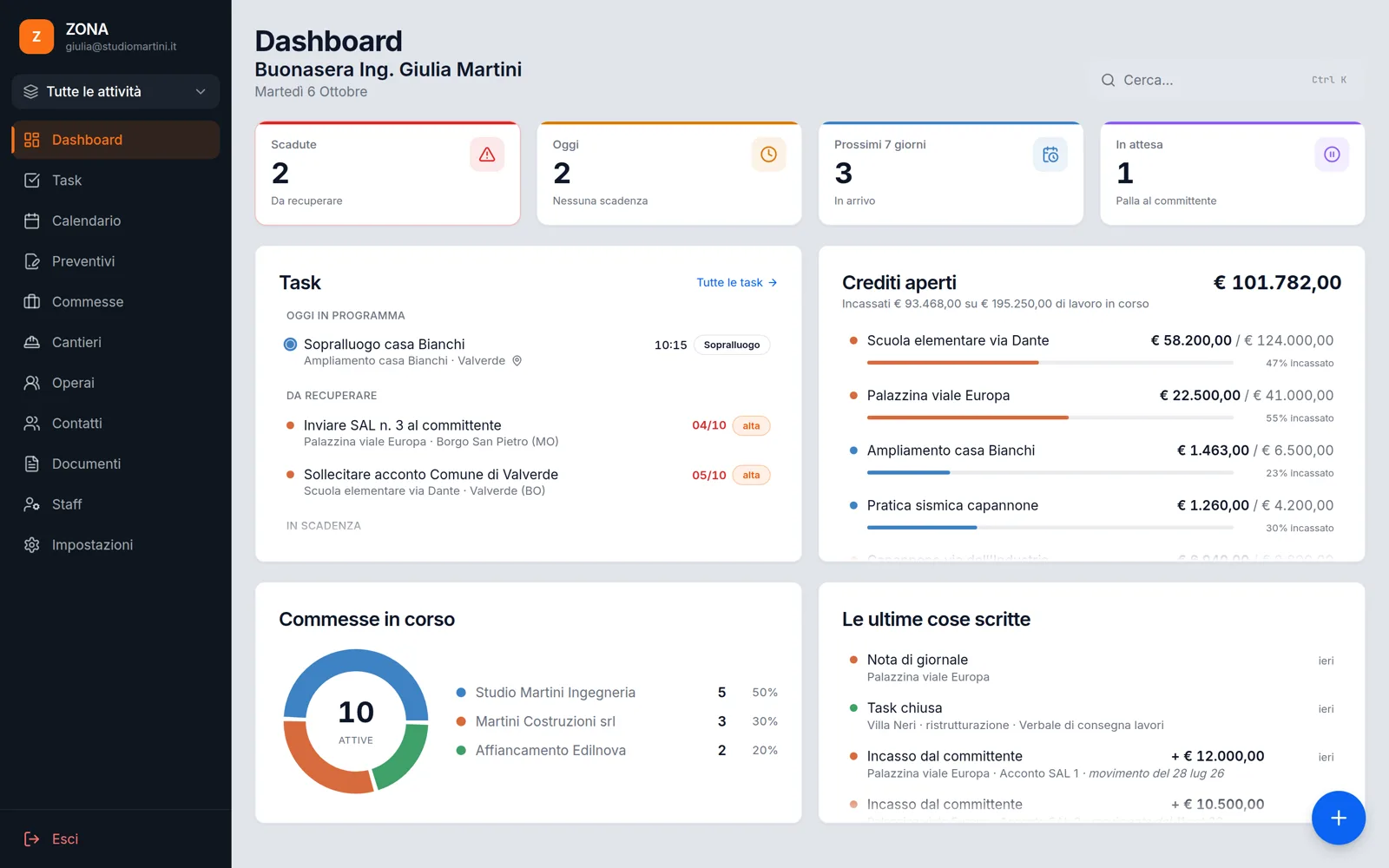Open Task page from sidebar
The width and height of the screenshot is (1389, 868).
[115, 181]
